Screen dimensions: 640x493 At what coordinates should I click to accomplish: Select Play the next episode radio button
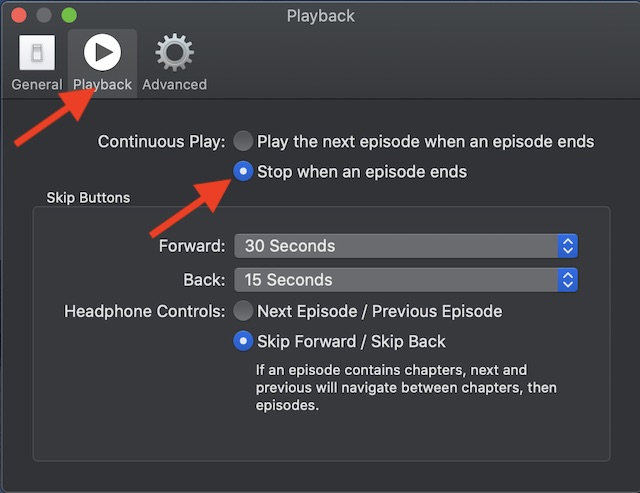tap(243, 142)
